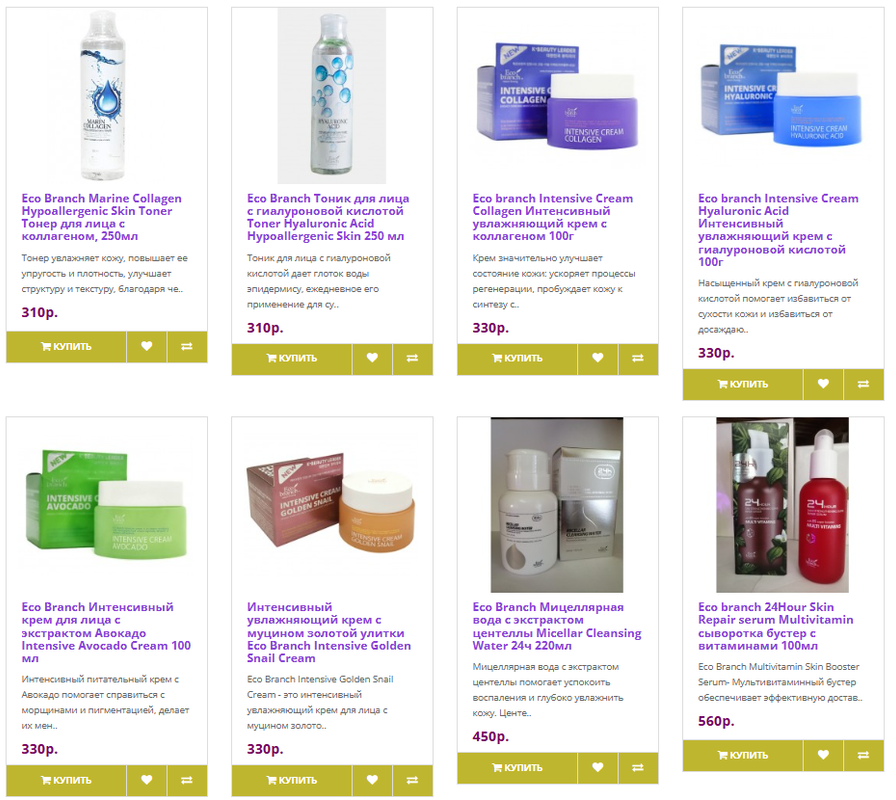Buy the Intensive Avocado Cream
This screenshot has height=800, width=896.
point(66,781)
